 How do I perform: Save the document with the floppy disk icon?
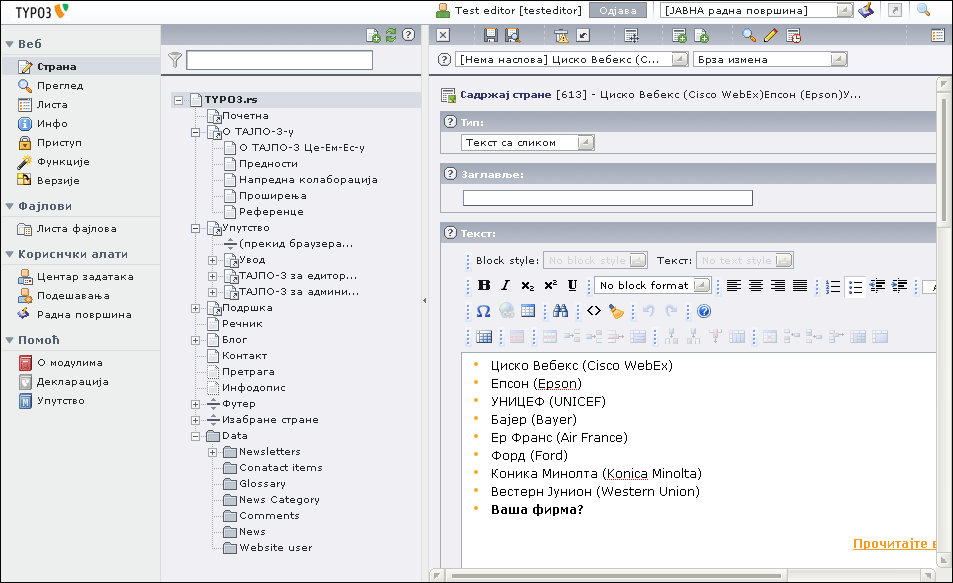(491, 35)
